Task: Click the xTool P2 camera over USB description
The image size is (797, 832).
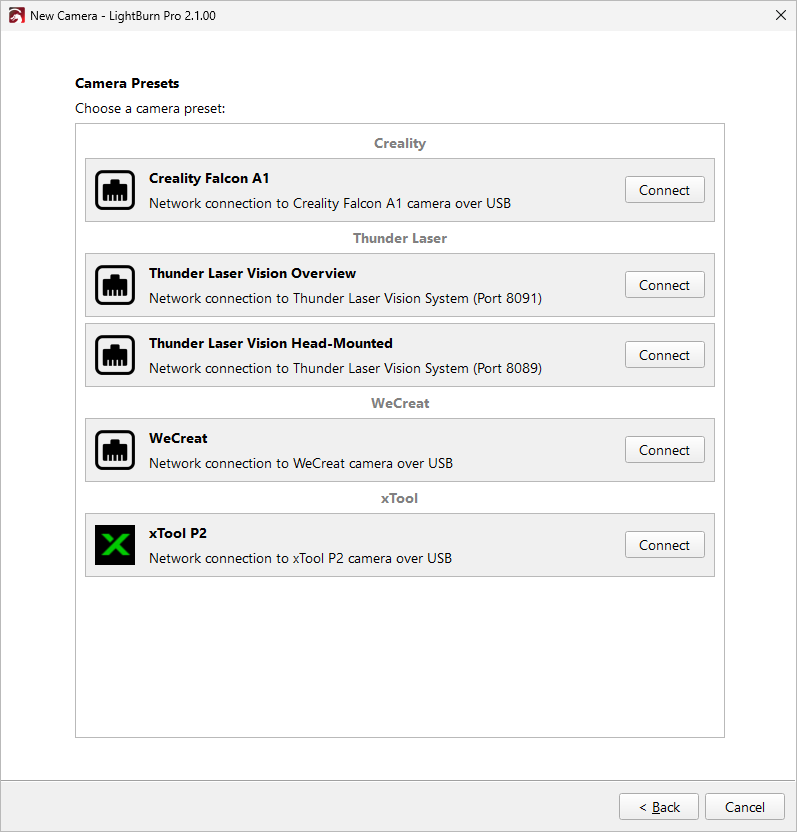Action: click(300, 558)
